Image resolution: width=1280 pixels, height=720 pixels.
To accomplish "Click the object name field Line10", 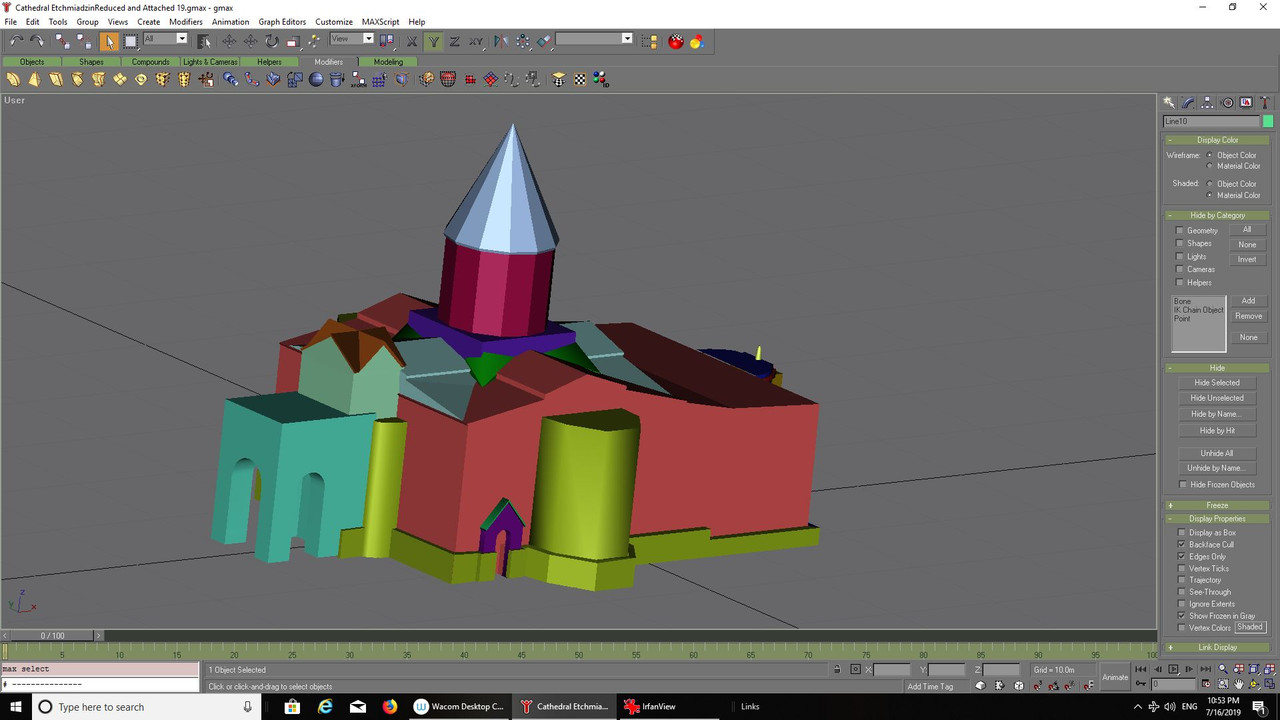I will pyautogui.click(x=1212, y=121).
